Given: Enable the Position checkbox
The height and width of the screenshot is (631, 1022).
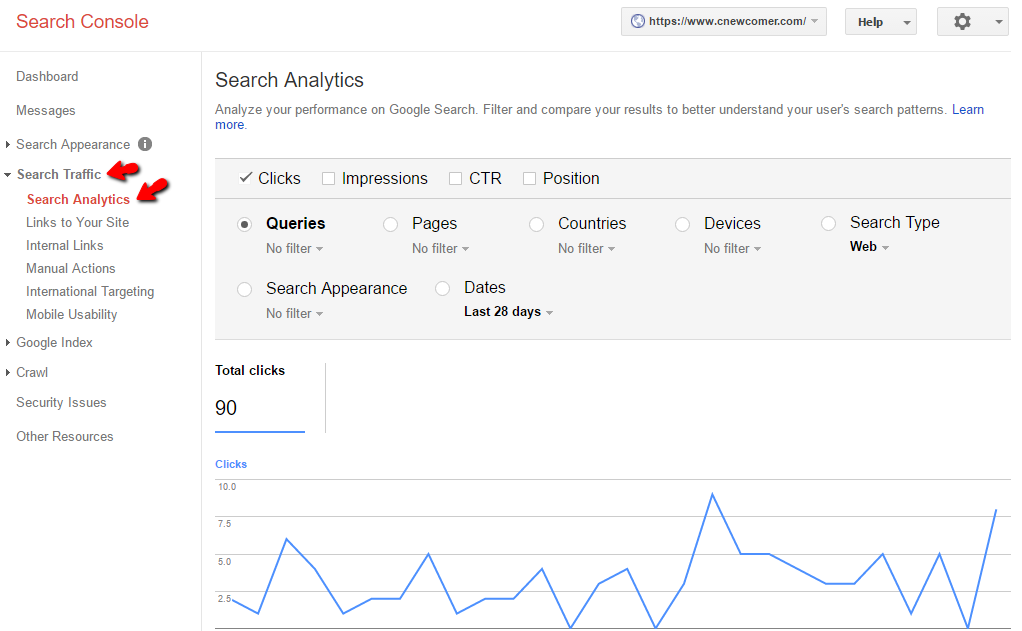Looking at the screenshot, I should 529,178.
